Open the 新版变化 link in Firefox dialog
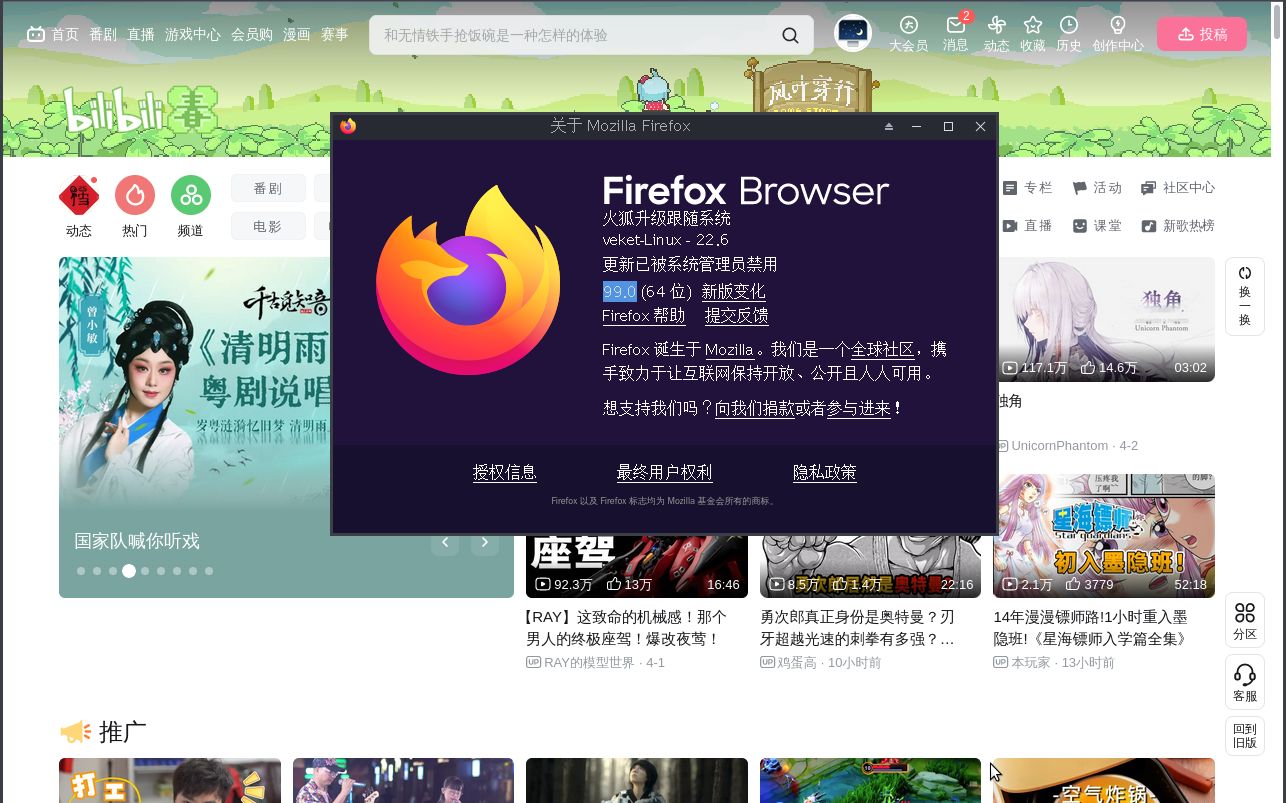Viewport: 1286px width, 803px height. pos(733,291)
